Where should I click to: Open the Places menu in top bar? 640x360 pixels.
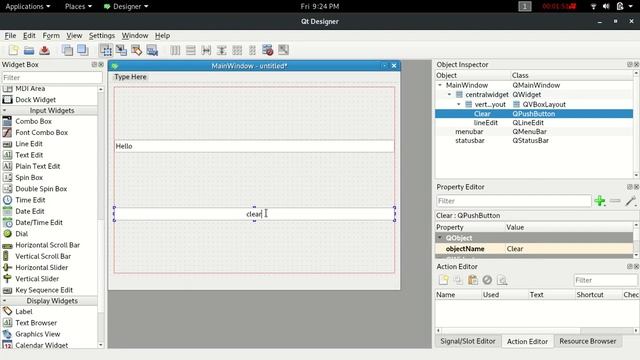tap(78, 6)
